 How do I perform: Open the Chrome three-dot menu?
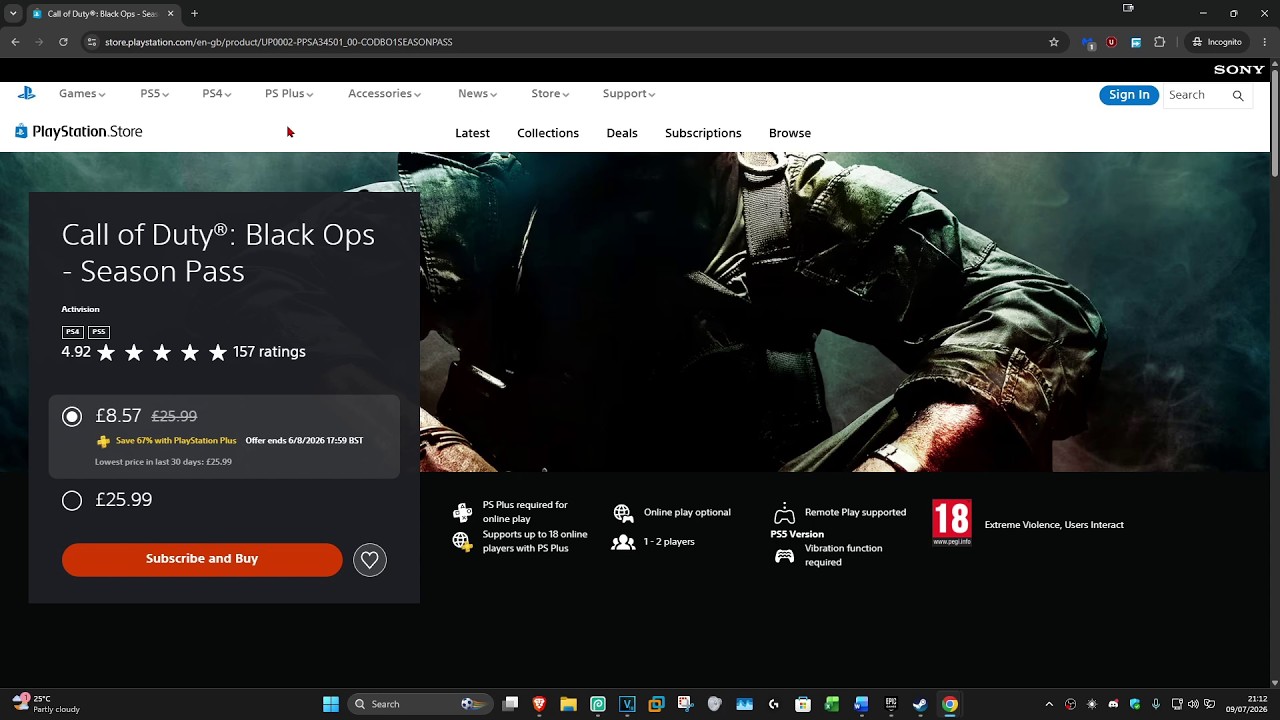click(x=1265, y=42)
